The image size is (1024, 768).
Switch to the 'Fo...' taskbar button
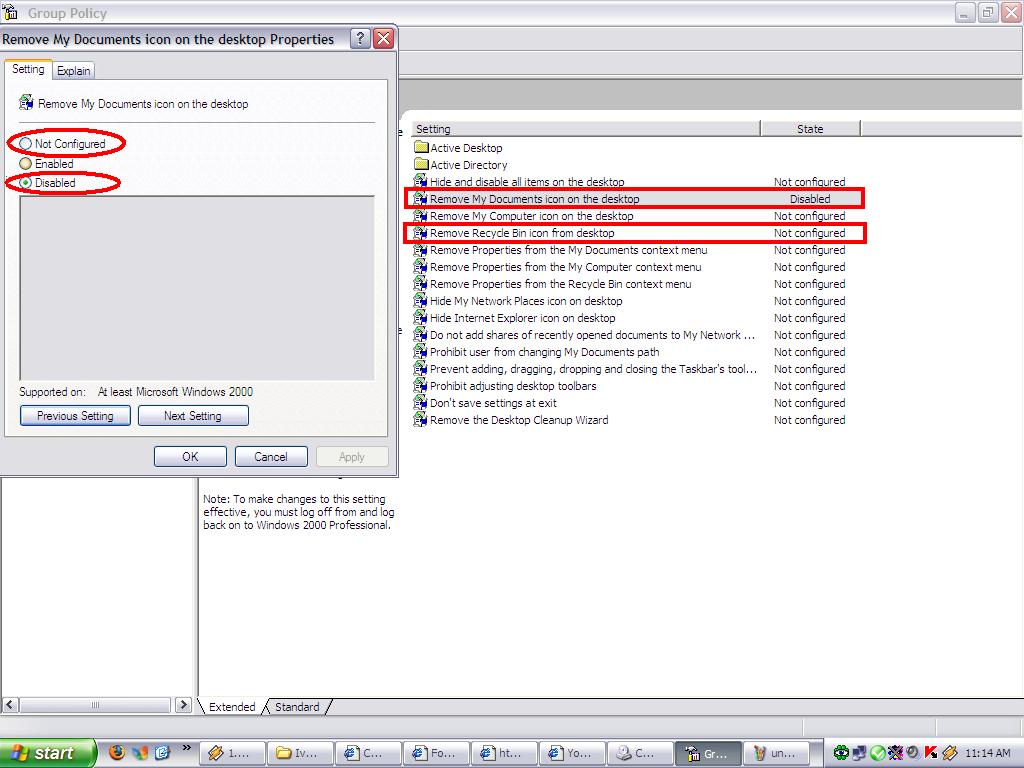pos(436,754)
